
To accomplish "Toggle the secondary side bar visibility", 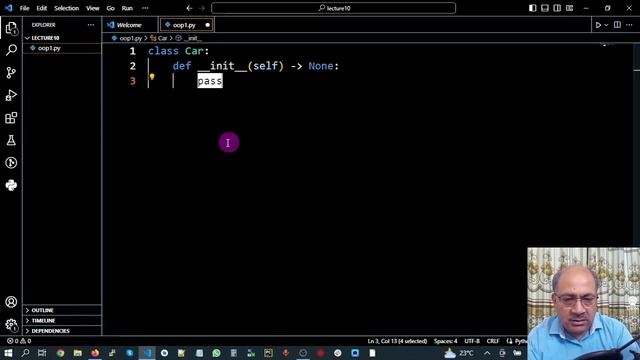I will 557,8.
